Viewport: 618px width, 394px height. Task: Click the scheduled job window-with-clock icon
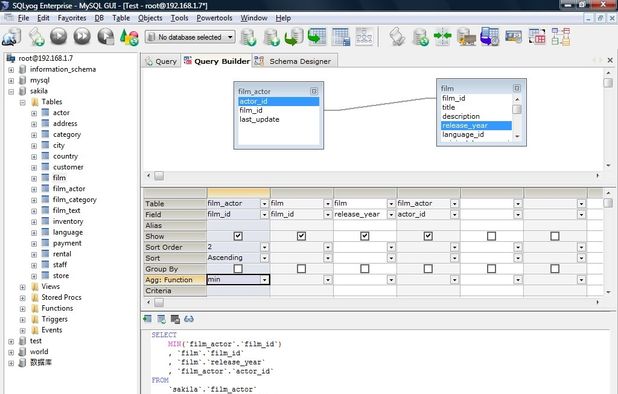490,37
